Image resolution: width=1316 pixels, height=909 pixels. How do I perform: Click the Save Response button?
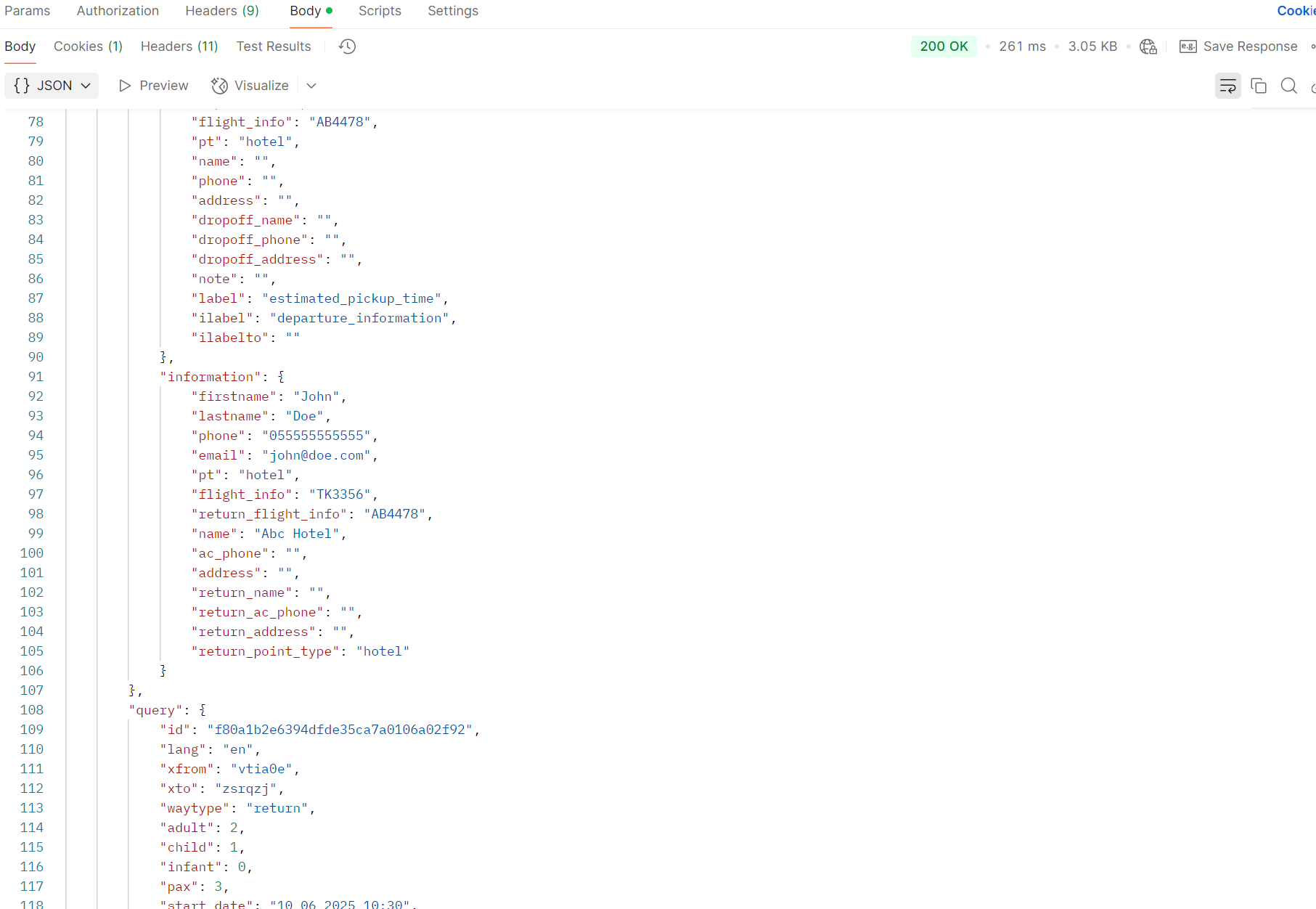(1250, 46)
